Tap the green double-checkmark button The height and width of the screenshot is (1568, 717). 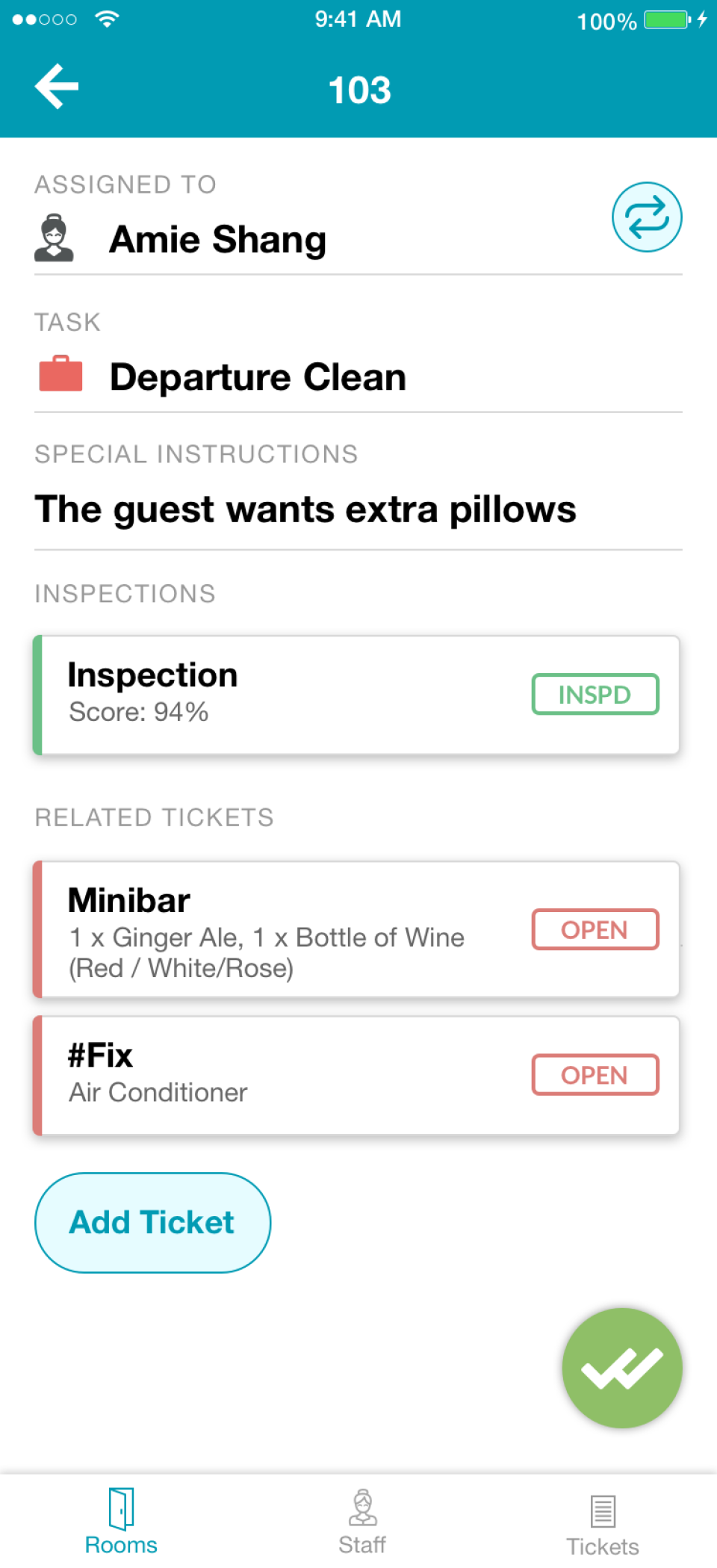(621, 1367)
